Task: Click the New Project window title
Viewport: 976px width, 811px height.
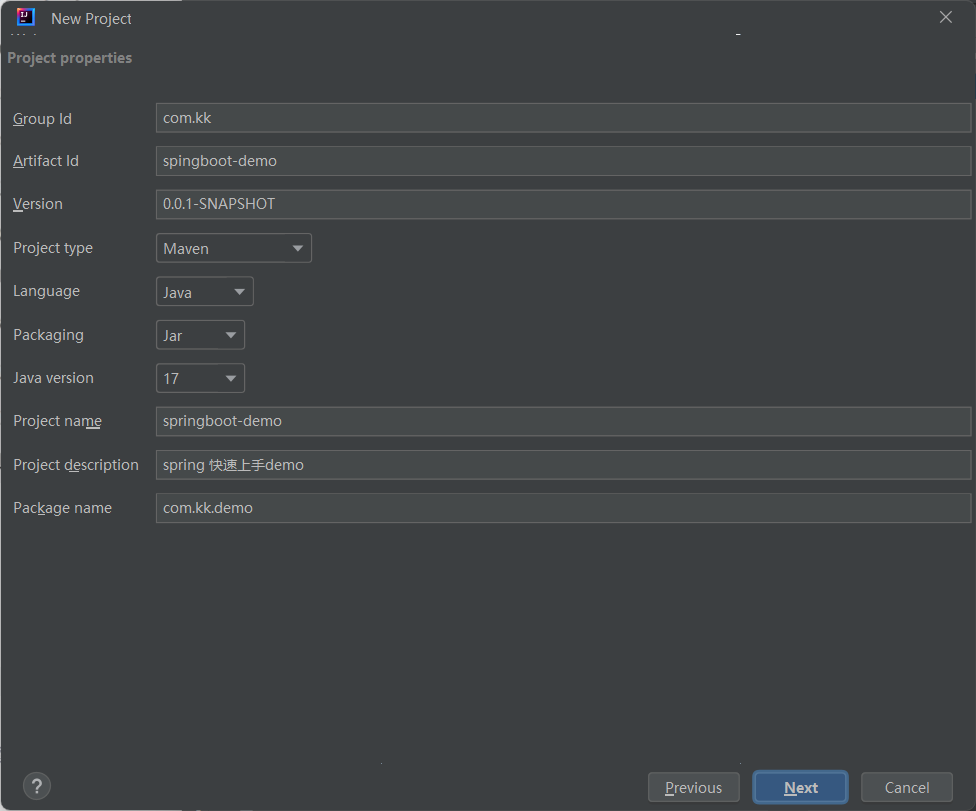Action: tap(92, 19)
